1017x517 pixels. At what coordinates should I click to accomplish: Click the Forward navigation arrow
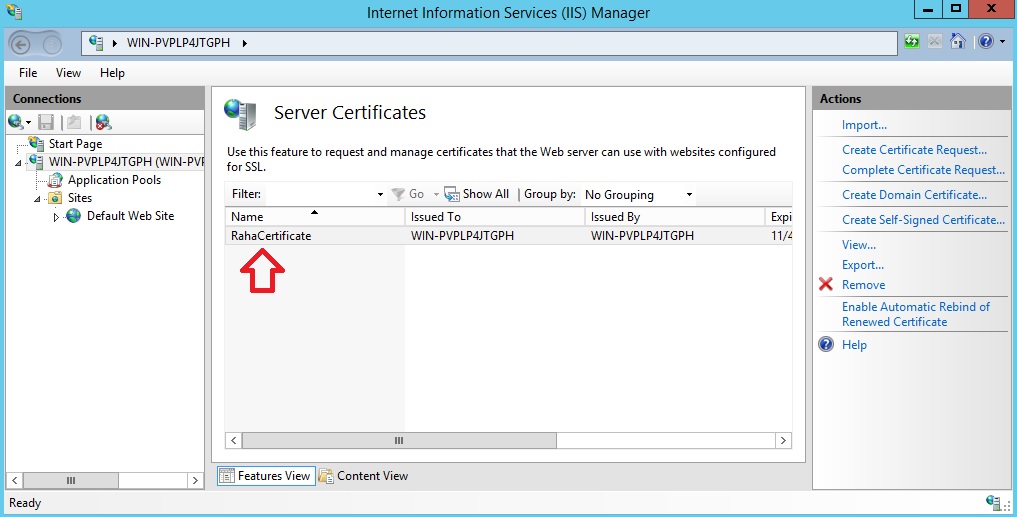pos(53,43)
